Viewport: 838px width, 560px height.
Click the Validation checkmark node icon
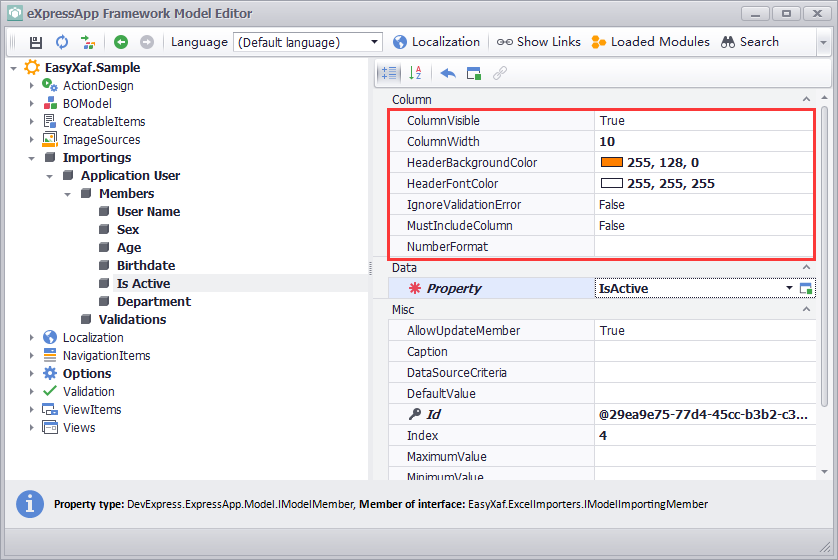pos(50,392)
